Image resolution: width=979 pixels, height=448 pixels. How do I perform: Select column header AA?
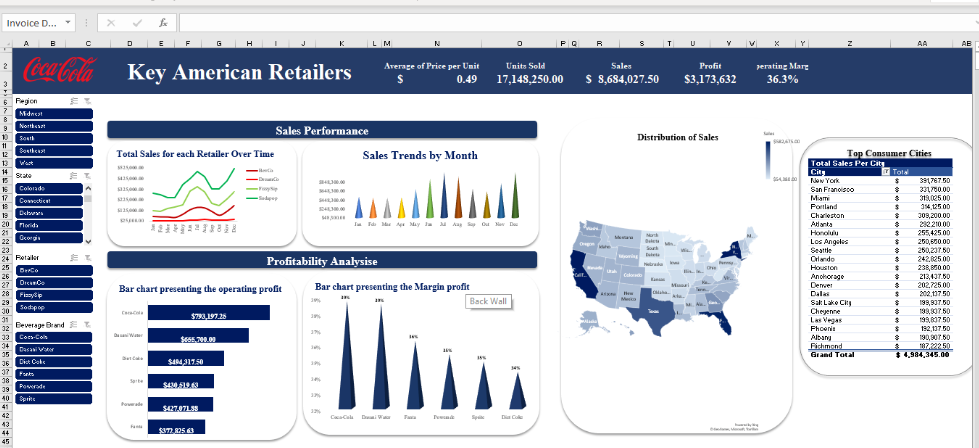point(922,44)
